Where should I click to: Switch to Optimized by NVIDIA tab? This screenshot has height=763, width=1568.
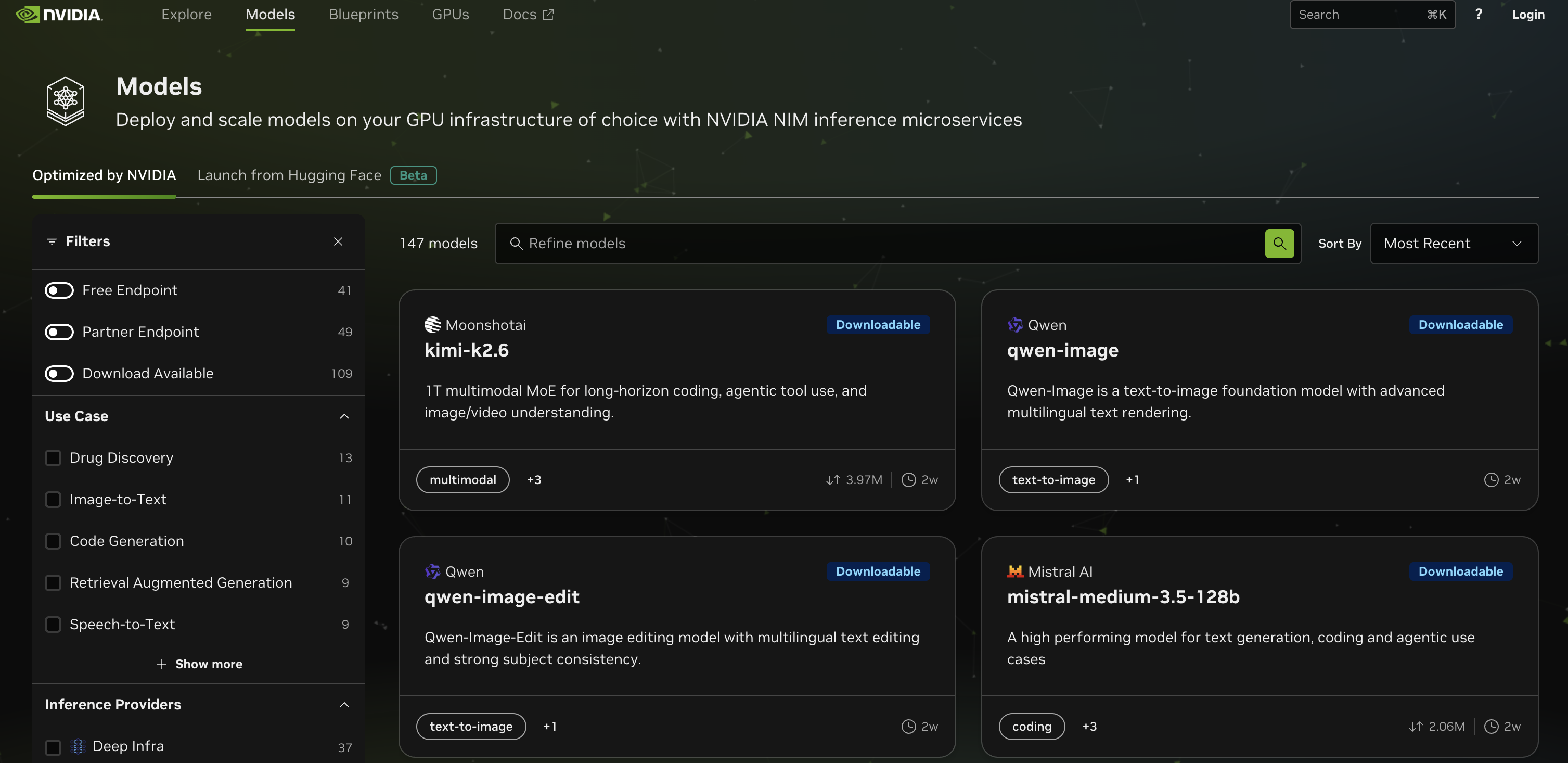(x=104, y=175)
